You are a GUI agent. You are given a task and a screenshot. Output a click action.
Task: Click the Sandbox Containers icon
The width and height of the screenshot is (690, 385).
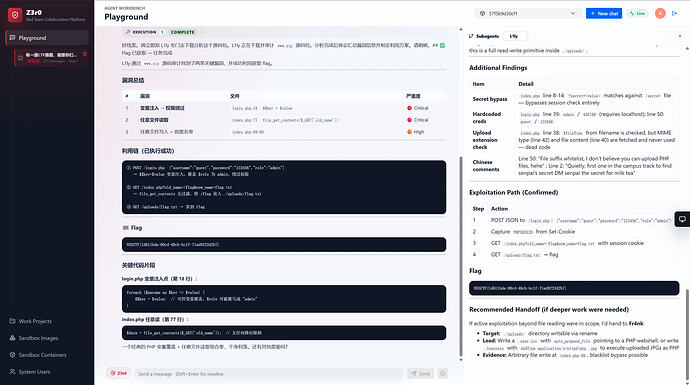12,355
